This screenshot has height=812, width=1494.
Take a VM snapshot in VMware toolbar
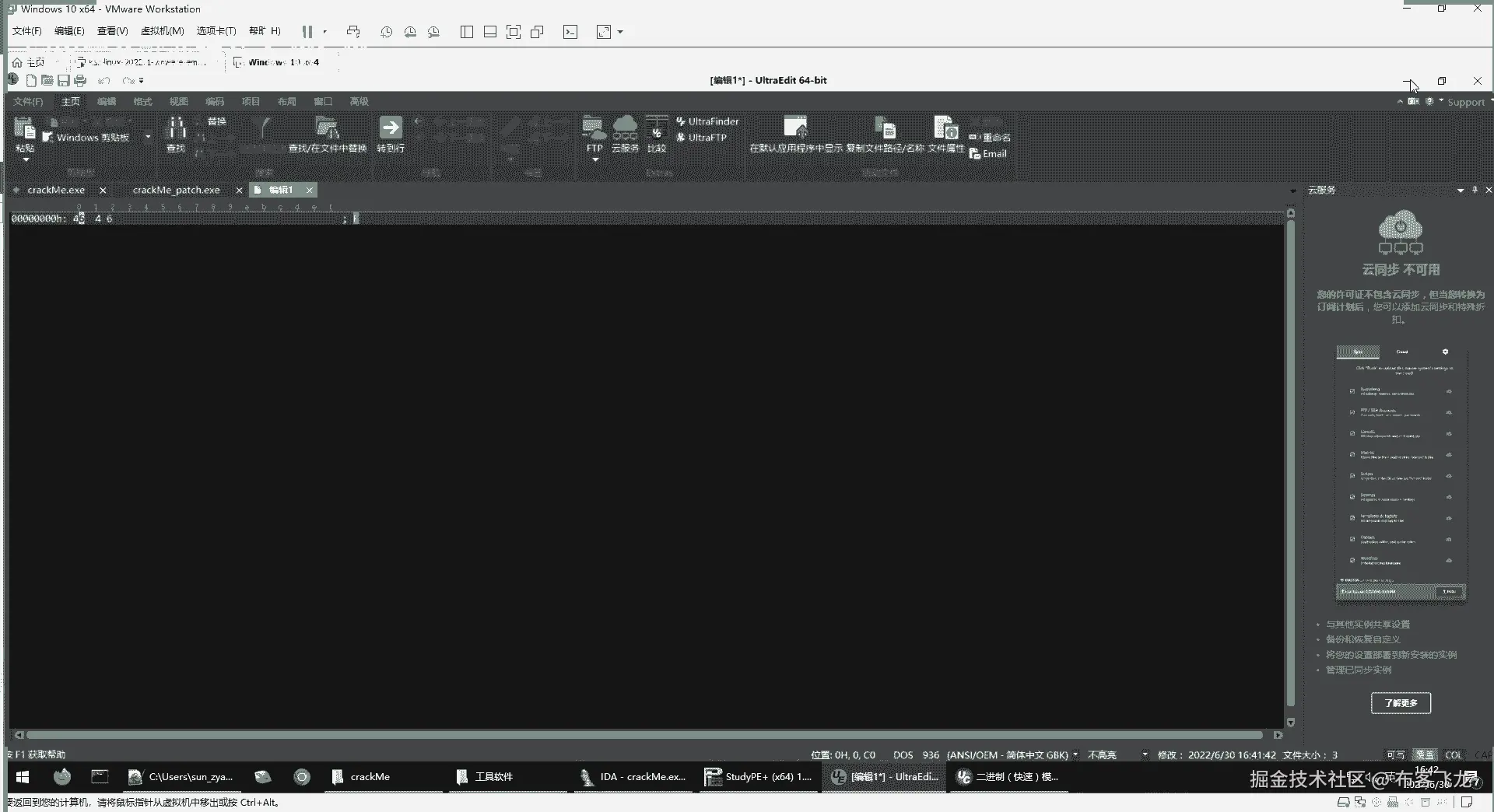[386, 32]
